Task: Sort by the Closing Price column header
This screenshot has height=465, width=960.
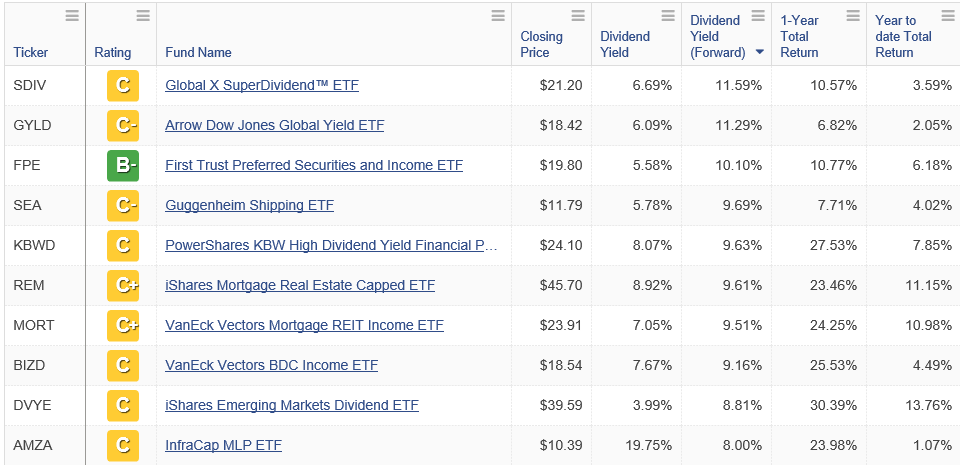Action: [541, 44]
